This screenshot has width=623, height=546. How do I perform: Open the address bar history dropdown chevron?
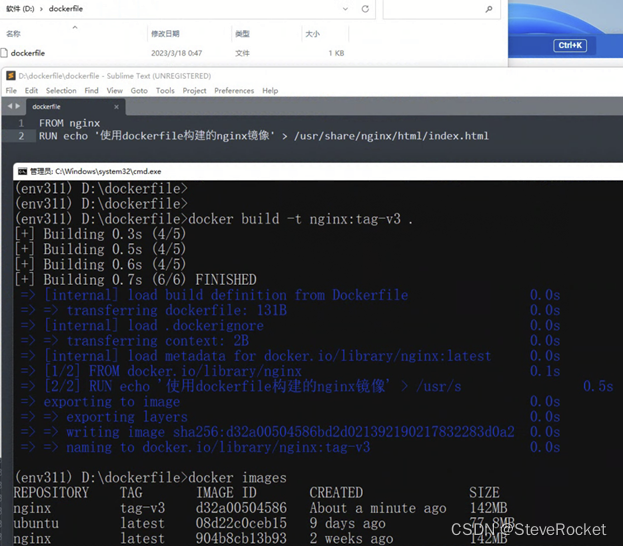tap(345, 9)
